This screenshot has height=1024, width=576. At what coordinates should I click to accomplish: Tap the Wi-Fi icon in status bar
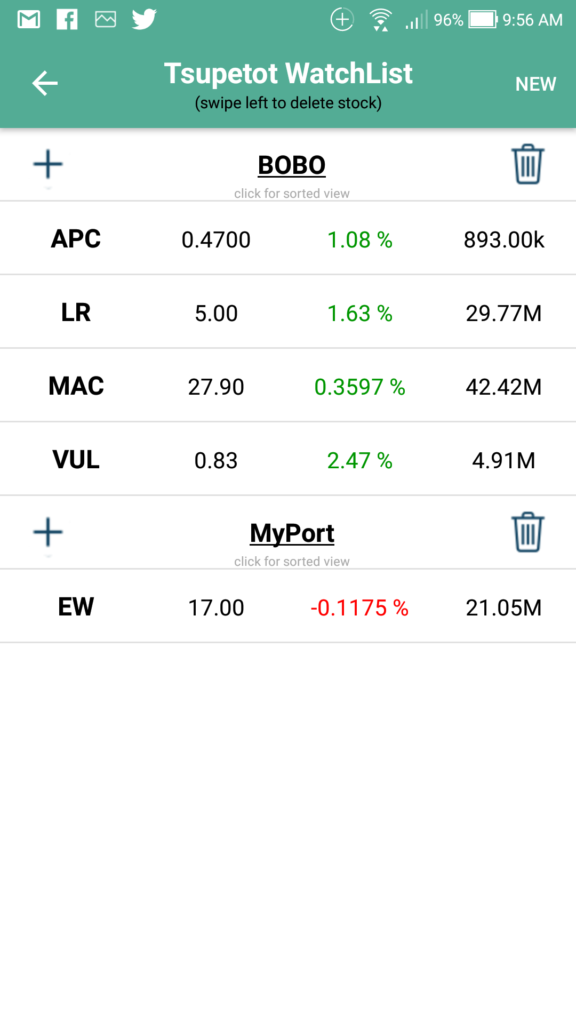380,20
